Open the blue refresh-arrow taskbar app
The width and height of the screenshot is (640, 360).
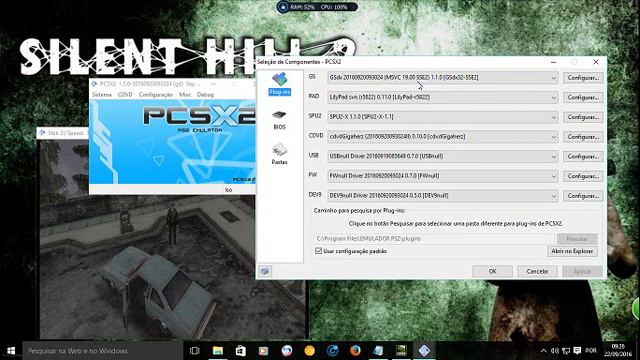coord(332,351)
